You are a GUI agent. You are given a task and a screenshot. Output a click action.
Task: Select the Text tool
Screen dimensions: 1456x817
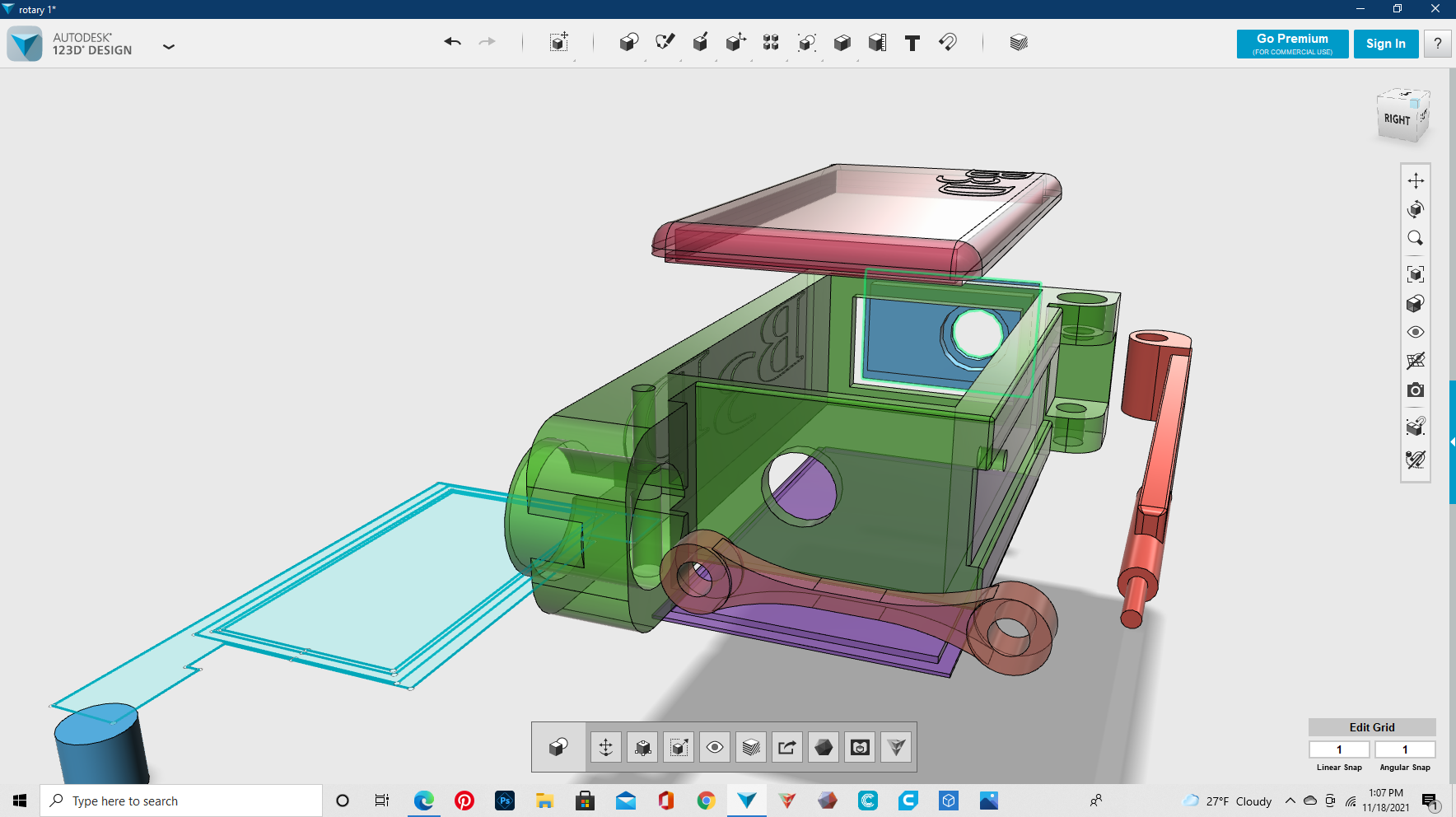pyautogui.click(x=912, y=43)
